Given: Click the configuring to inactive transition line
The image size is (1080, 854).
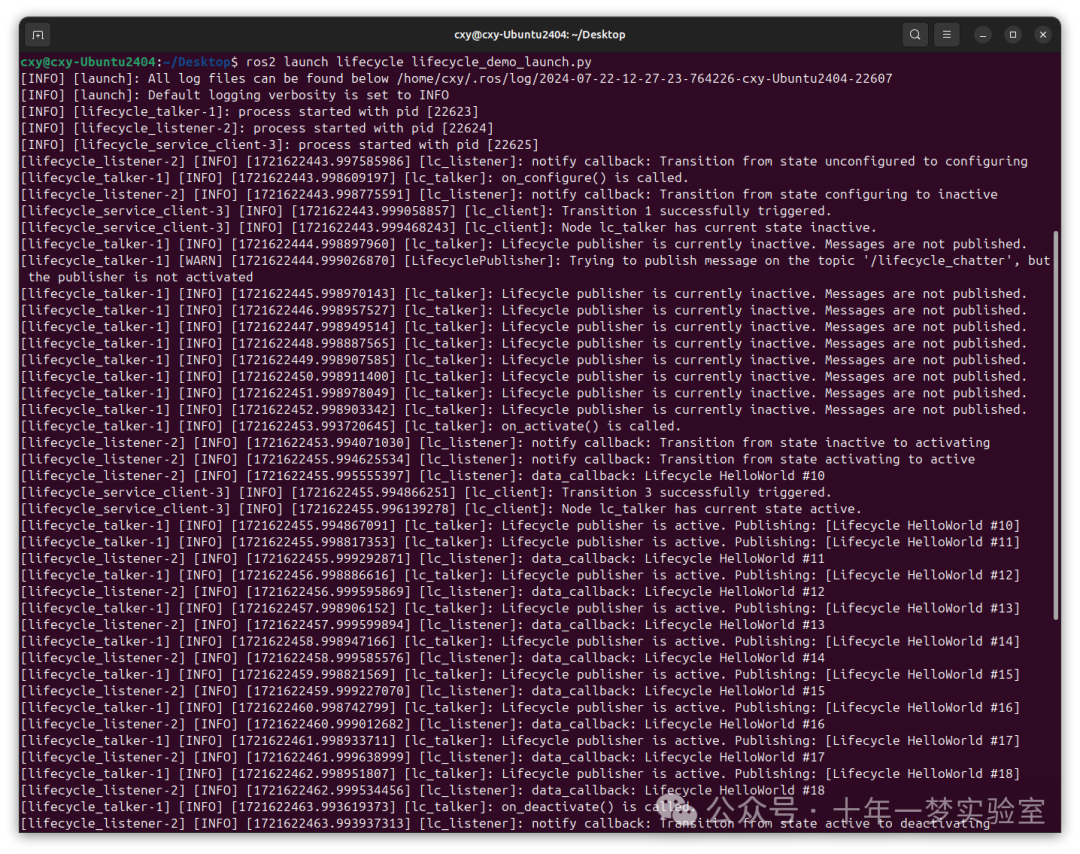Looking at the screenshot, I should 509,194.
